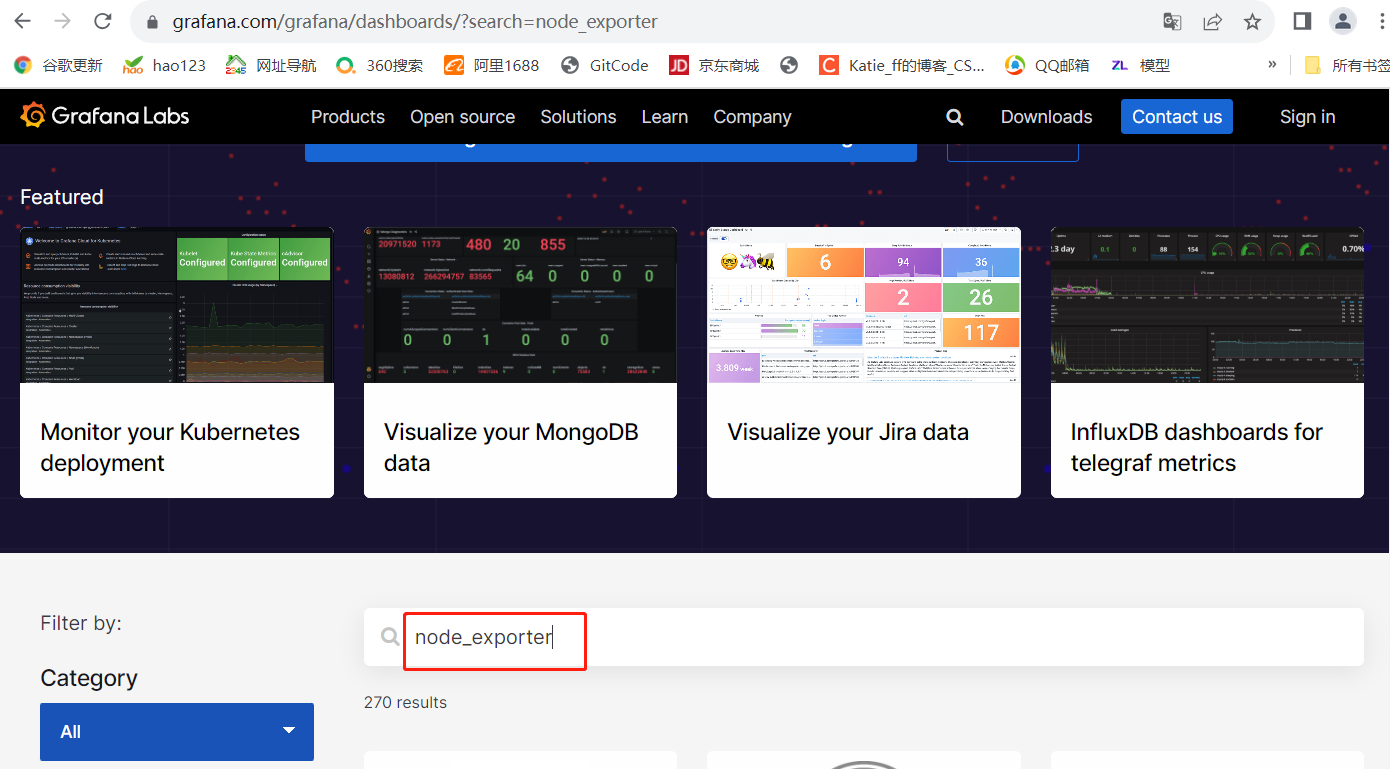Open the 模型 bookmark
Image resolution: width=1390 pixels, height=769 pixels.
click(x=1140, y=65)
